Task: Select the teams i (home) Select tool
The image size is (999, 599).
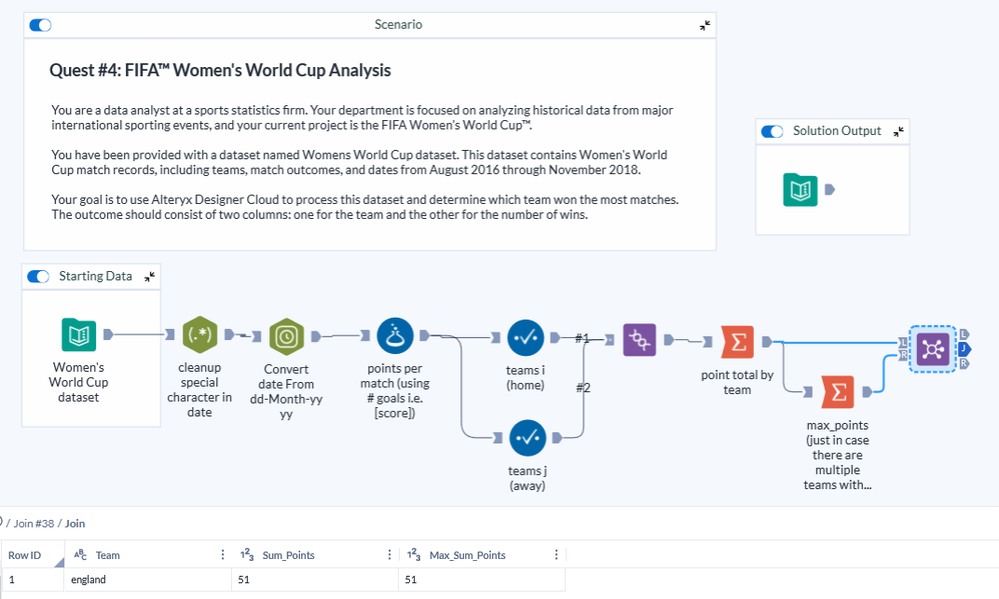Action: (525, 338)
